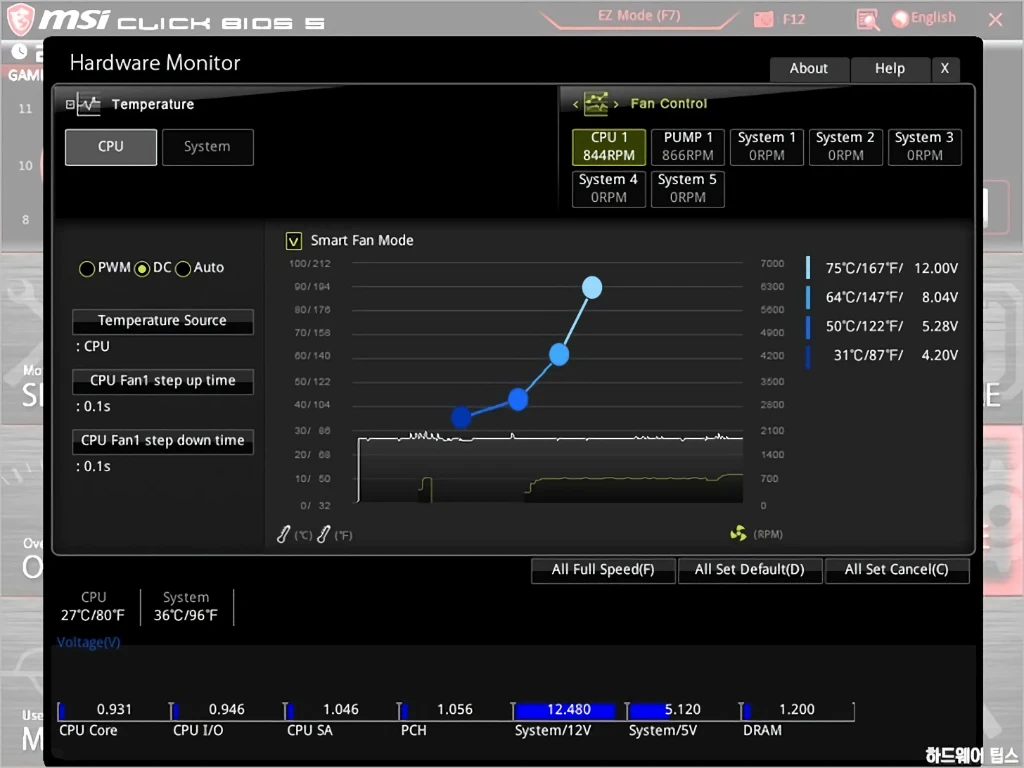Click the step up time ': 0.1s' value
Screen dimensions: 1024x768
(x=93, y=407)
